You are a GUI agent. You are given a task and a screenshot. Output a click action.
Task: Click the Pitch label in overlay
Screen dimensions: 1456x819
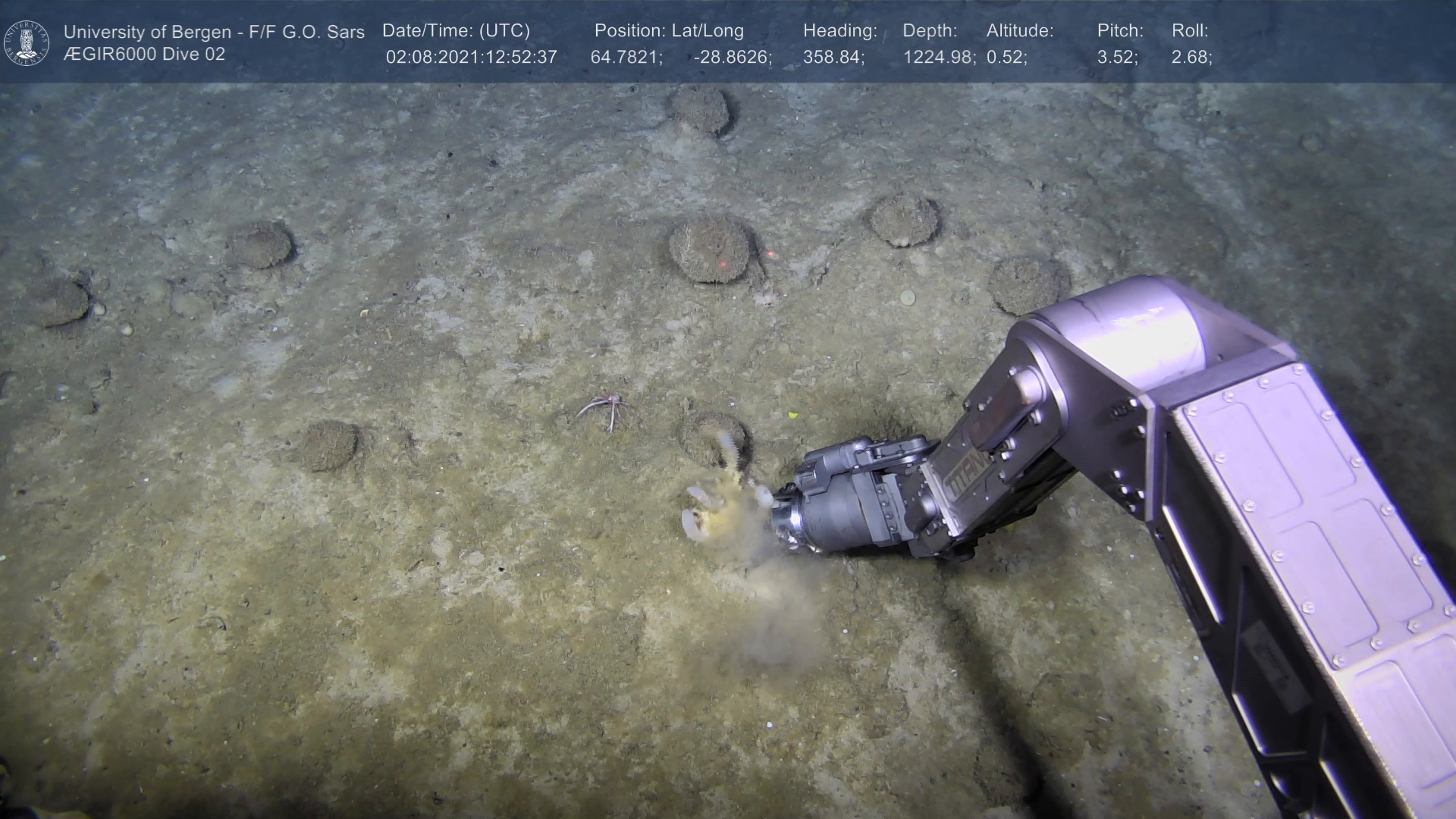[1120, 31]
